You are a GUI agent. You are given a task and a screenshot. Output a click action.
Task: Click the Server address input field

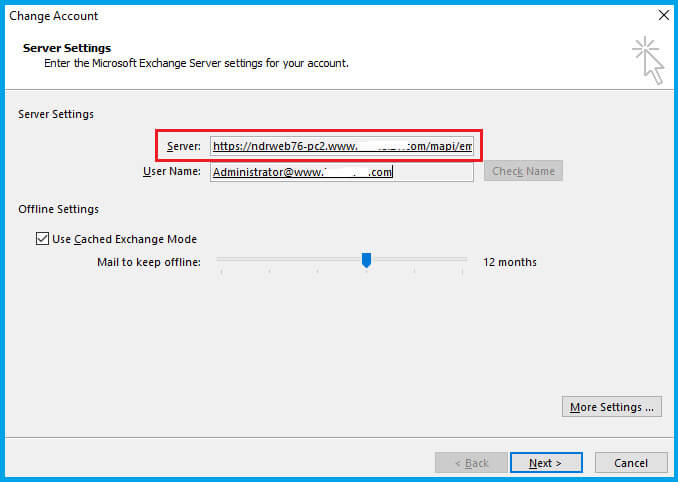click(x=342, y=146)
